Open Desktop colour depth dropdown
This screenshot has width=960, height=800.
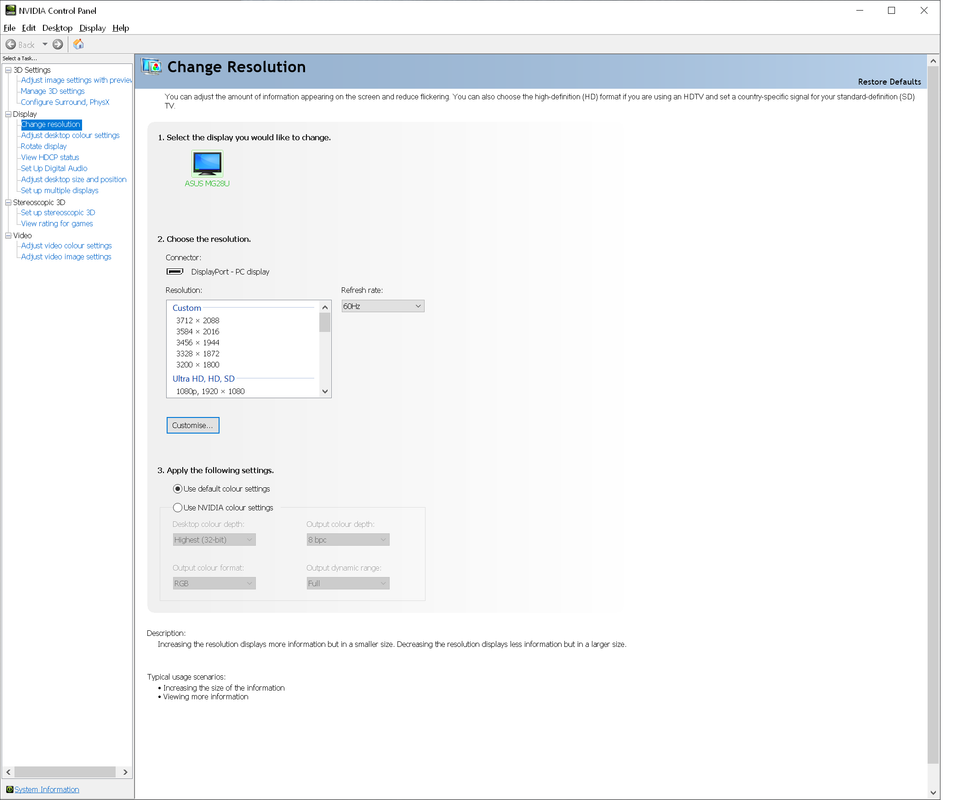214,540
